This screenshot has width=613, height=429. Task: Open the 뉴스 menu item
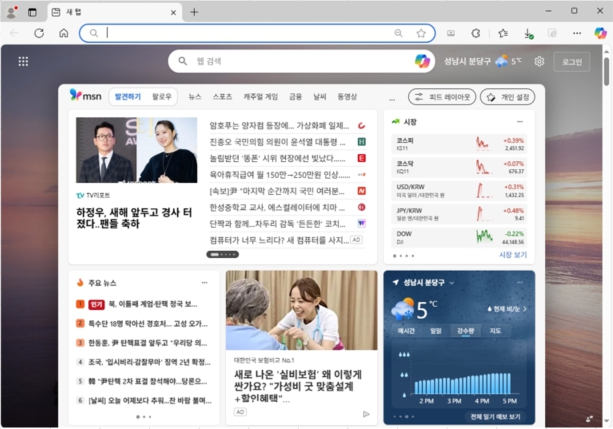tap(195, 97)
